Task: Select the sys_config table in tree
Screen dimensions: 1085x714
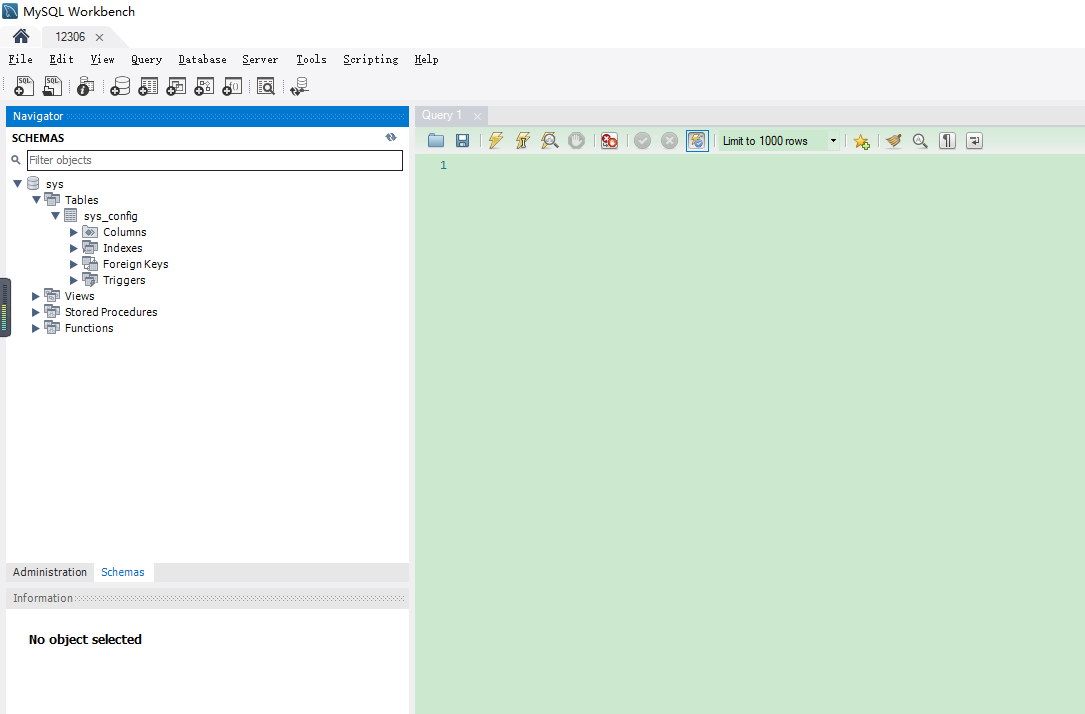Action: (111, 216)
